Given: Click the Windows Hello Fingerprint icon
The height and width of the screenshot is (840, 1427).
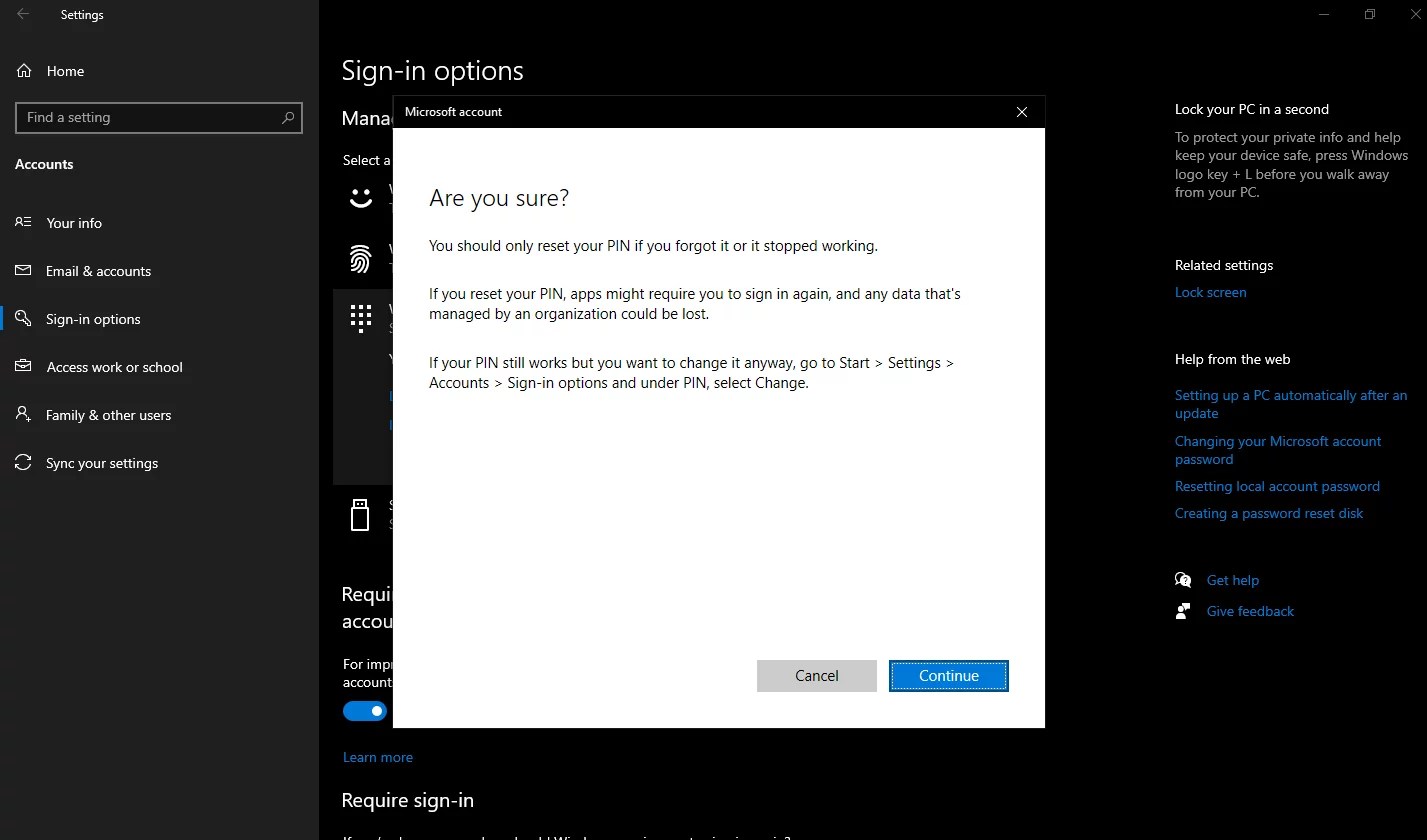Looking at the screenshot, I should 360,258.
